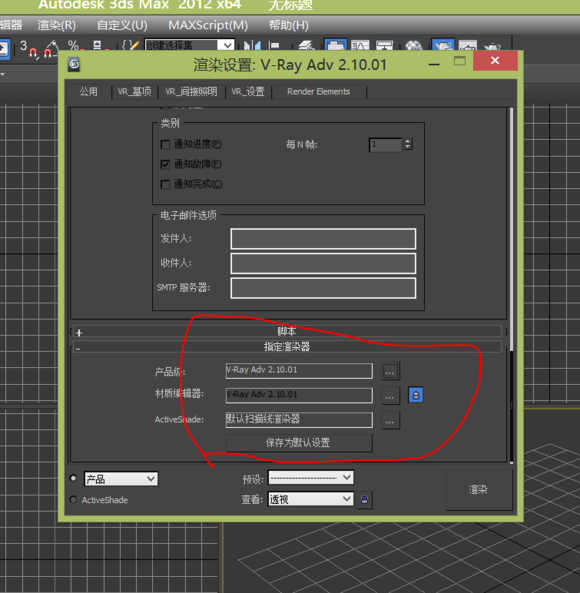The width and height of the screenshot is (580, 593).
Task: Enable the 通知进度 checkbox
Action: click(165, 144)
